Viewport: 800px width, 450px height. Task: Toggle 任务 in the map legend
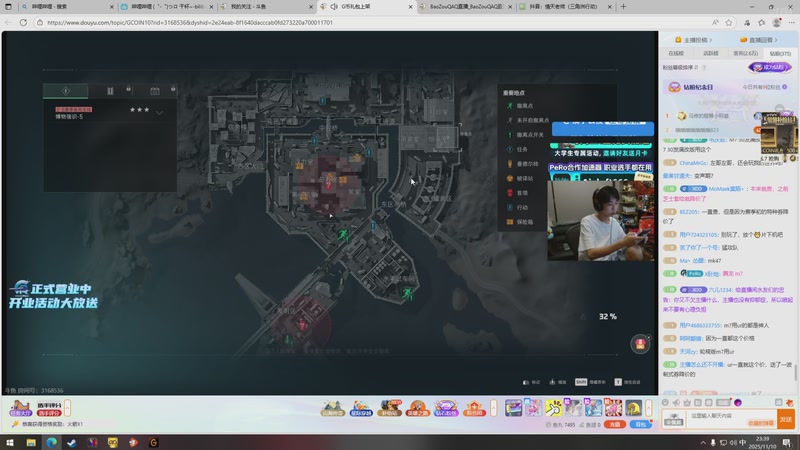click(x=517, y=149)
